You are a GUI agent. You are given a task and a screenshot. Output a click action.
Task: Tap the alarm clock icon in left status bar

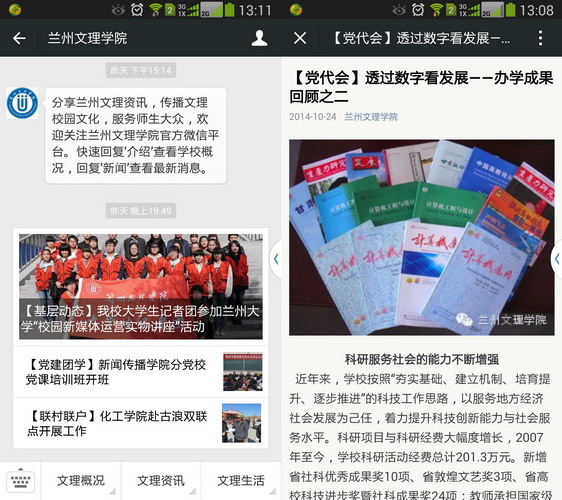(x=137, y=10)
